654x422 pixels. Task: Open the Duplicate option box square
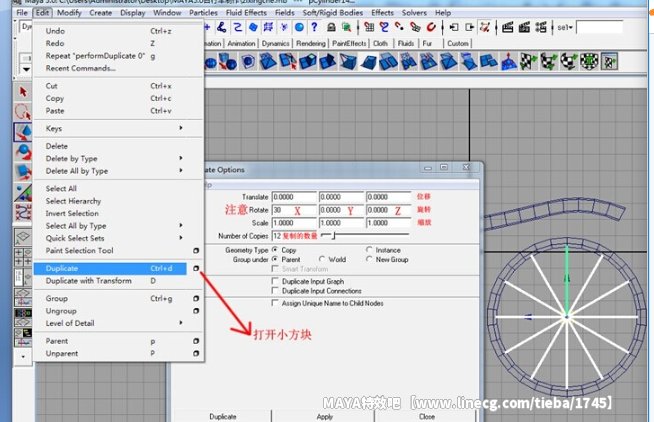196,268
